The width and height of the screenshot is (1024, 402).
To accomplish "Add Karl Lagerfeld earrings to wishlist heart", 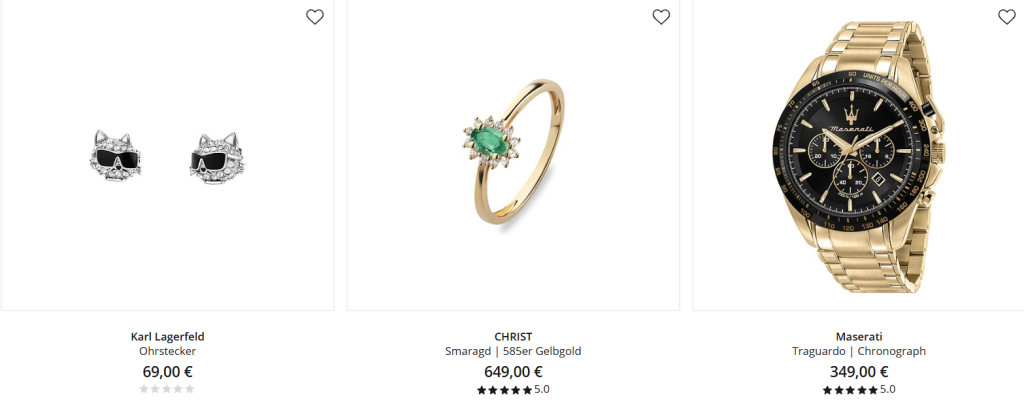I will click(x=315, y=17).
